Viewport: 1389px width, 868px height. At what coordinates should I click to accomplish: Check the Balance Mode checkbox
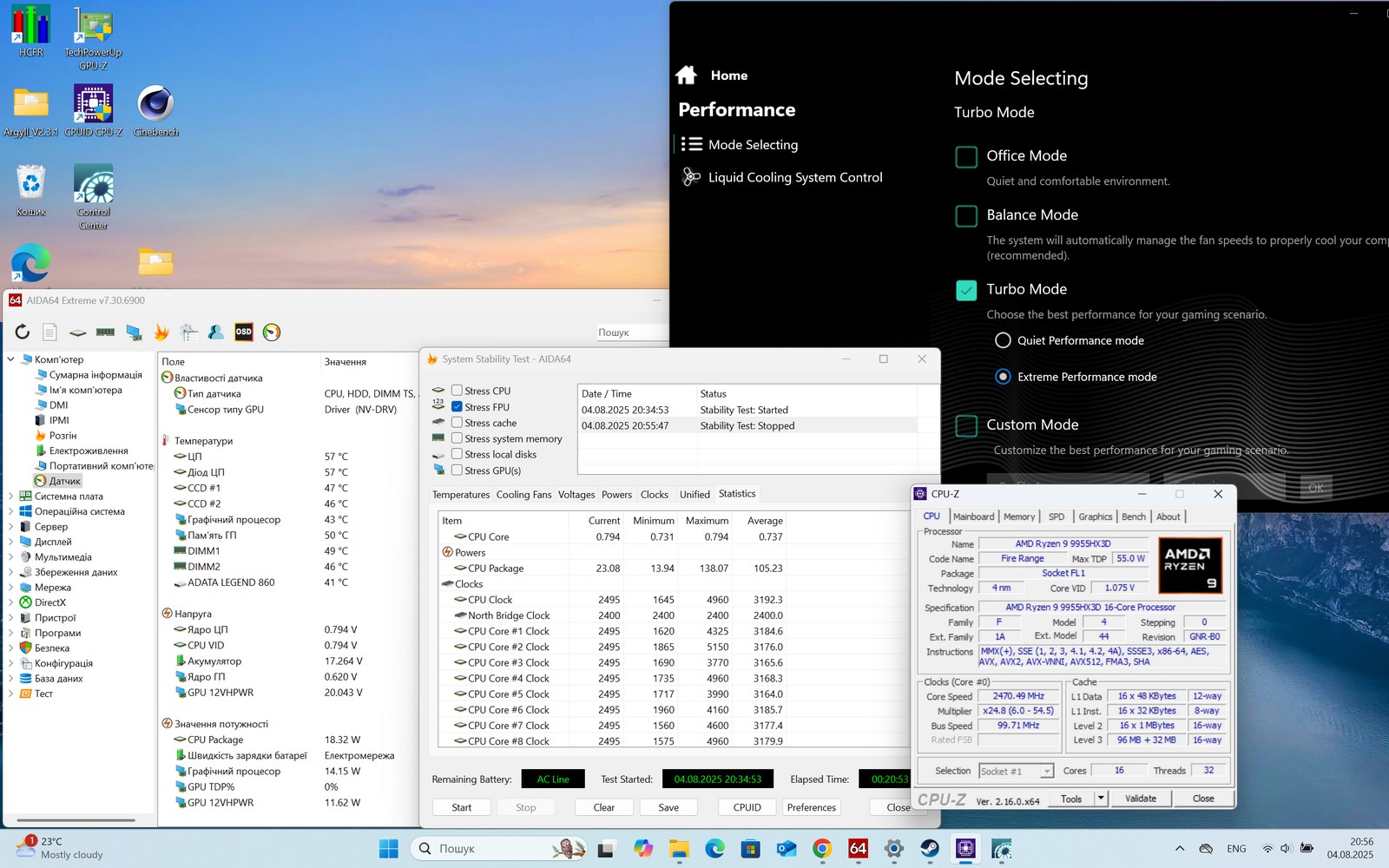tap(966, 215)
